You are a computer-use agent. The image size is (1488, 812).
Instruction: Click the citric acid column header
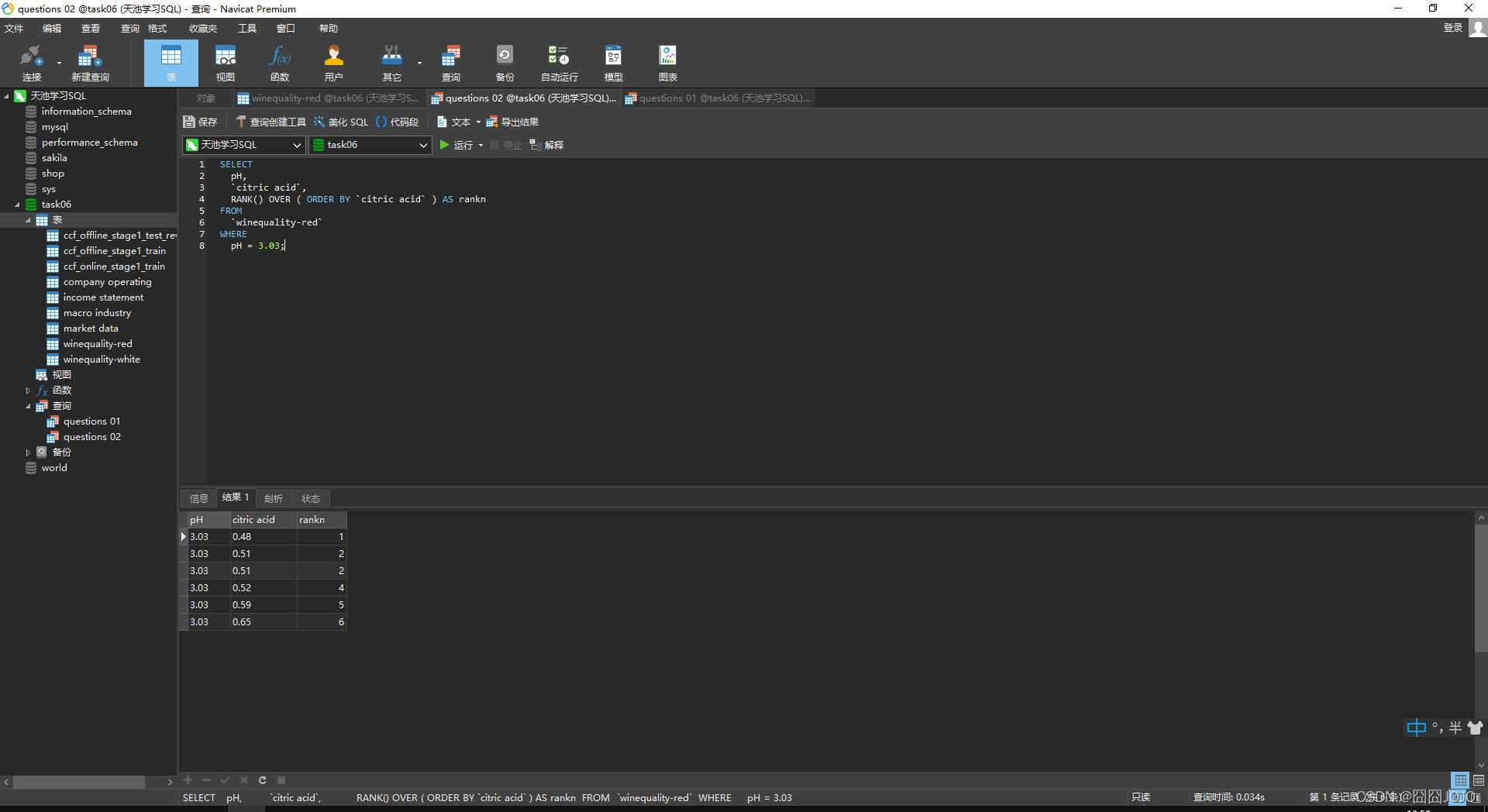click(x=263, y=520)
